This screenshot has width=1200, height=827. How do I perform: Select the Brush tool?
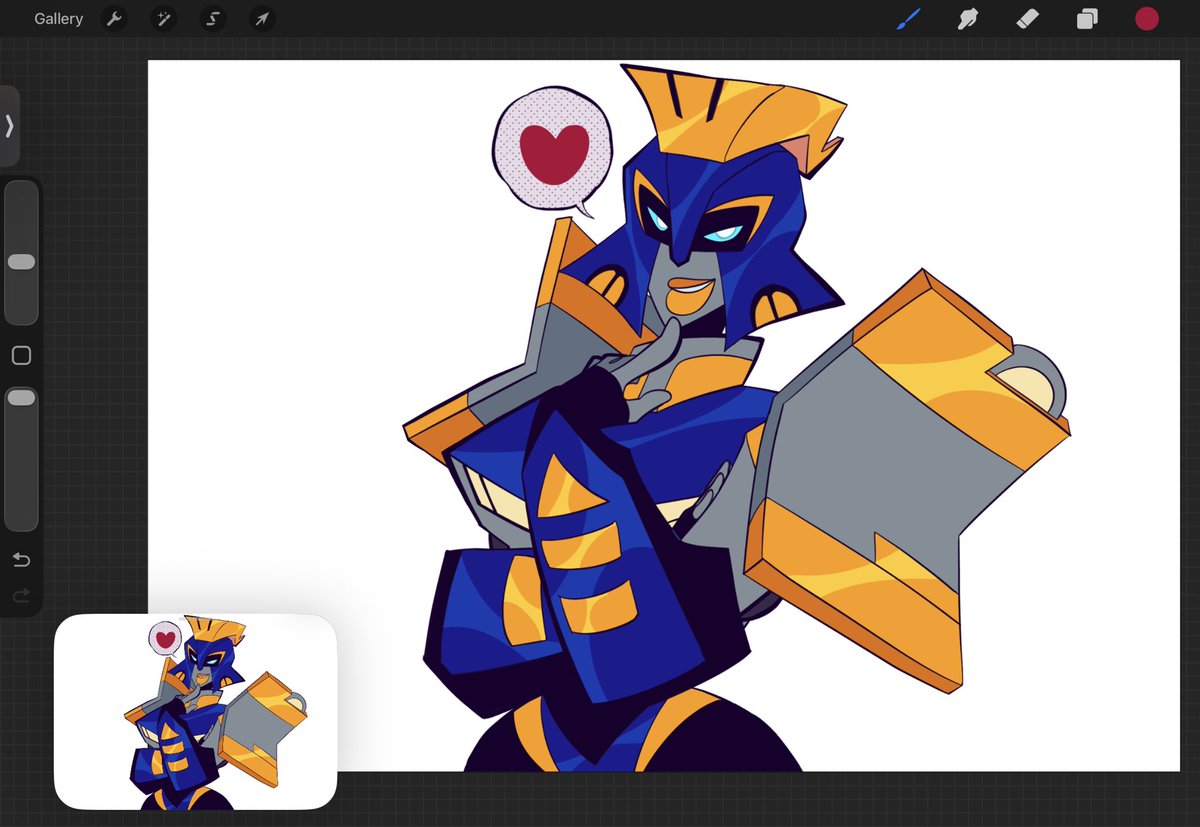(x=909, y=19)
